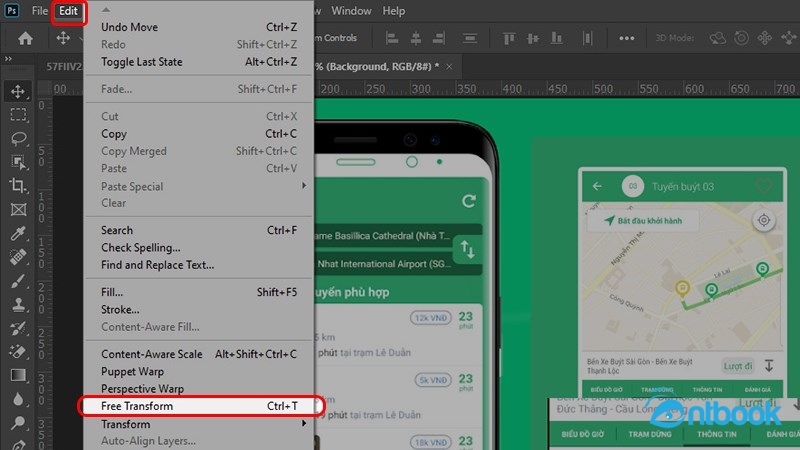This screenshot has width=800, height=450.
Task: Open the File menu
Action: 39,11
